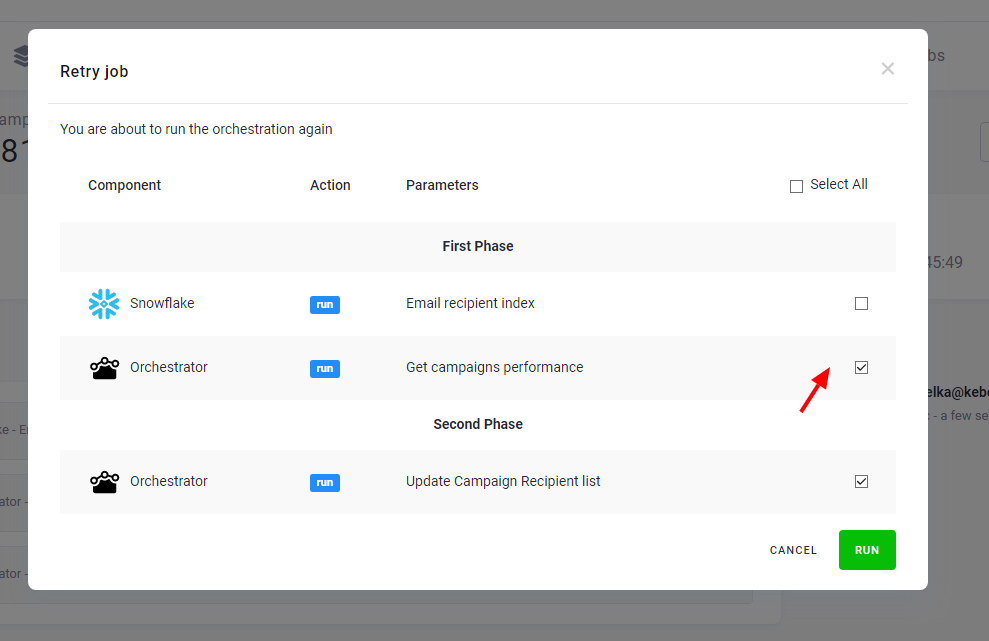
Task: Open the Update Campaign Recipient list parameter
Action: (503, 481)
